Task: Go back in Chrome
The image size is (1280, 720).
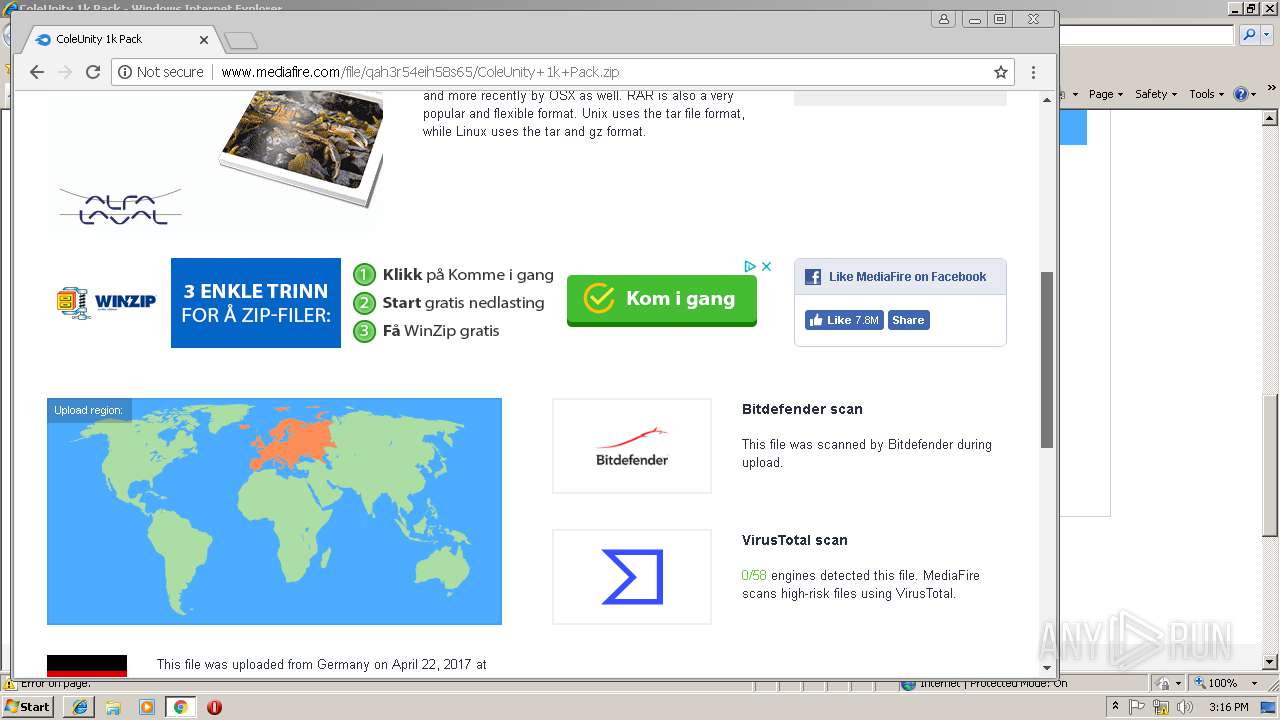Action: pyautogui.click(x=37, y=72)
